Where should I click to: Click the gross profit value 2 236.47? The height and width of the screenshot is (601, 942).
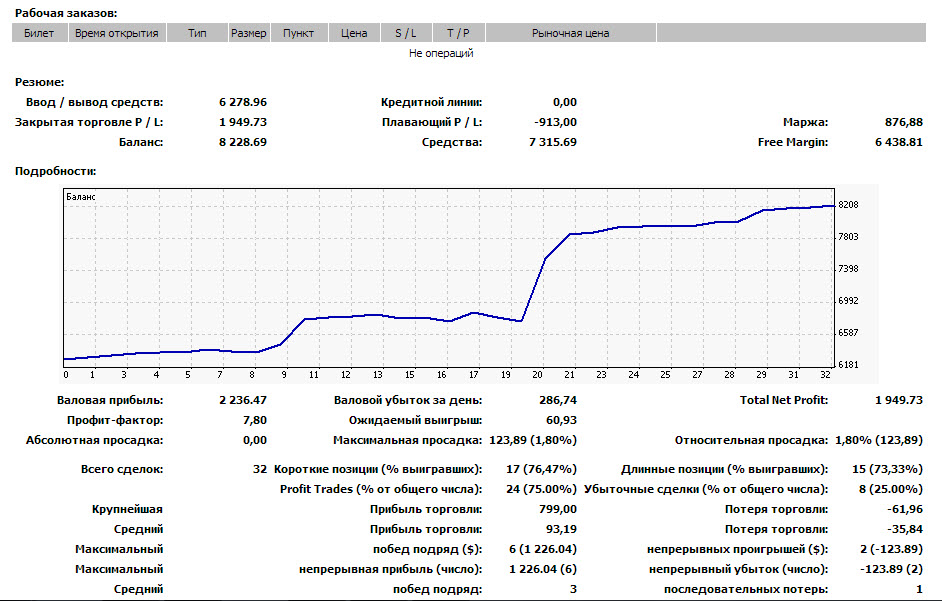coord(243,400)
